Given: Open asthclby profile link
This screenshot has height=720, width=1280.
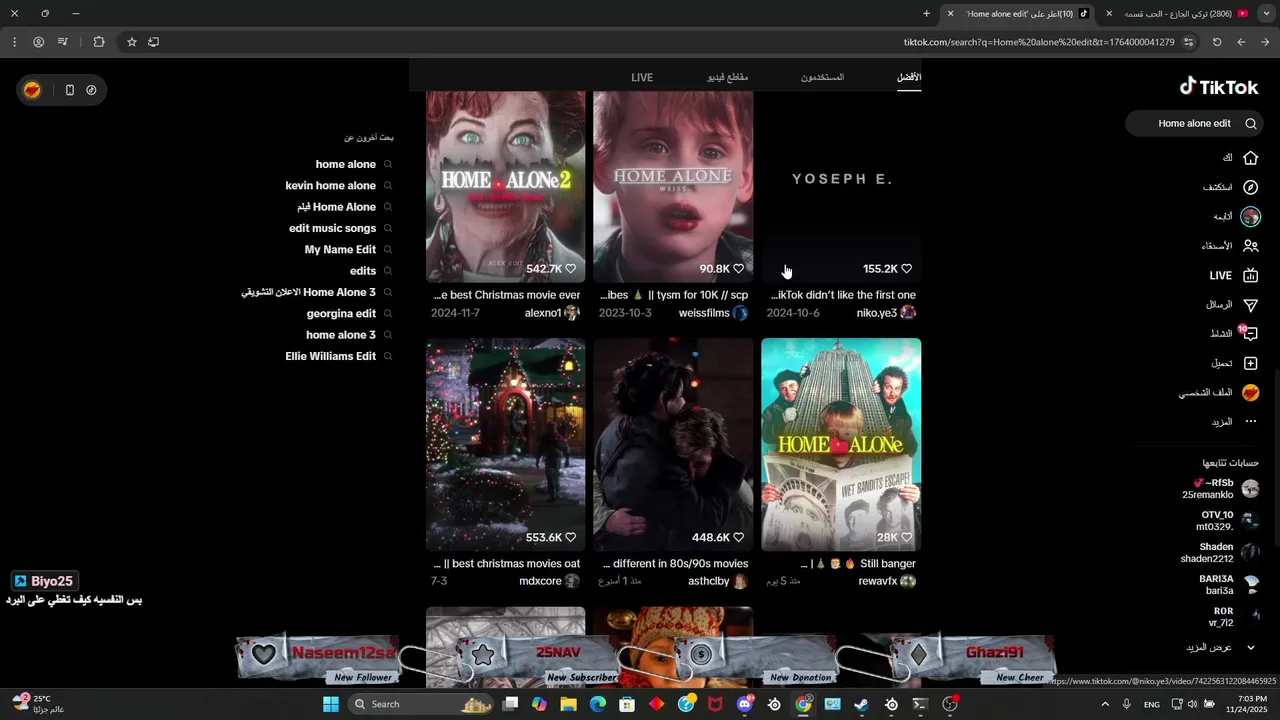Looking at the screenshot, I should pyautogui.click(x=717, y=581).
